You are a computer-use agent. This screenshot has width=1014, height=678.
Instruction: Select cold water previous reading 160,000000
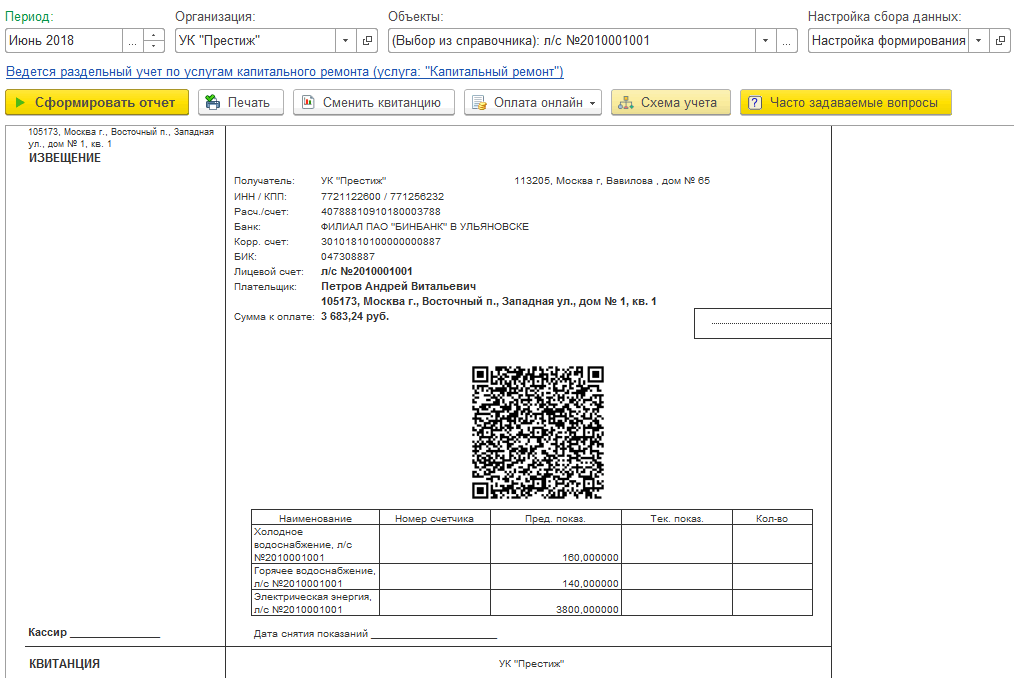590,558
